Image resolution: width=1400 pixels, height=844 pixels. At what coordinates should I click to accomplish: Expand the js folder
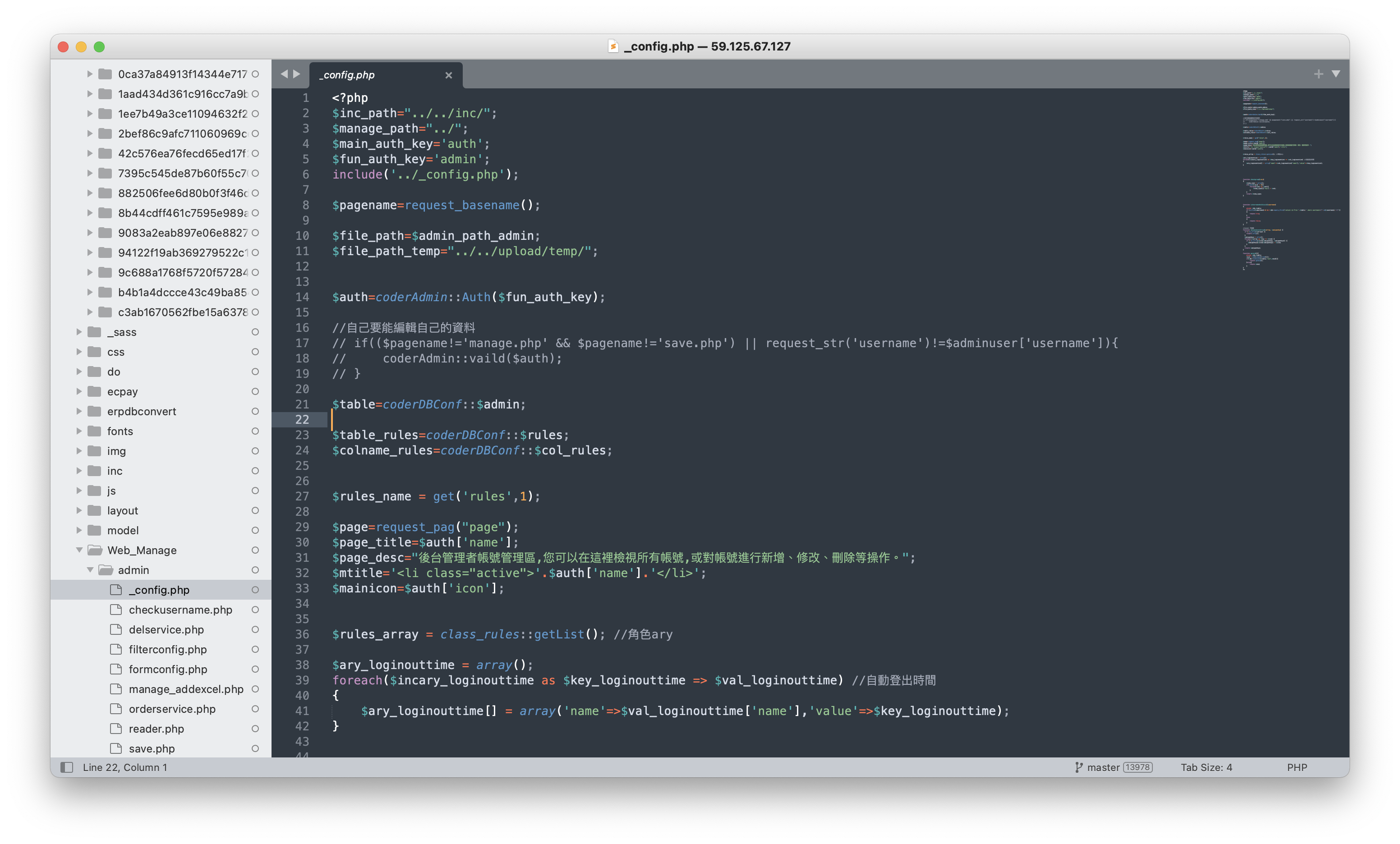(79, 490)
